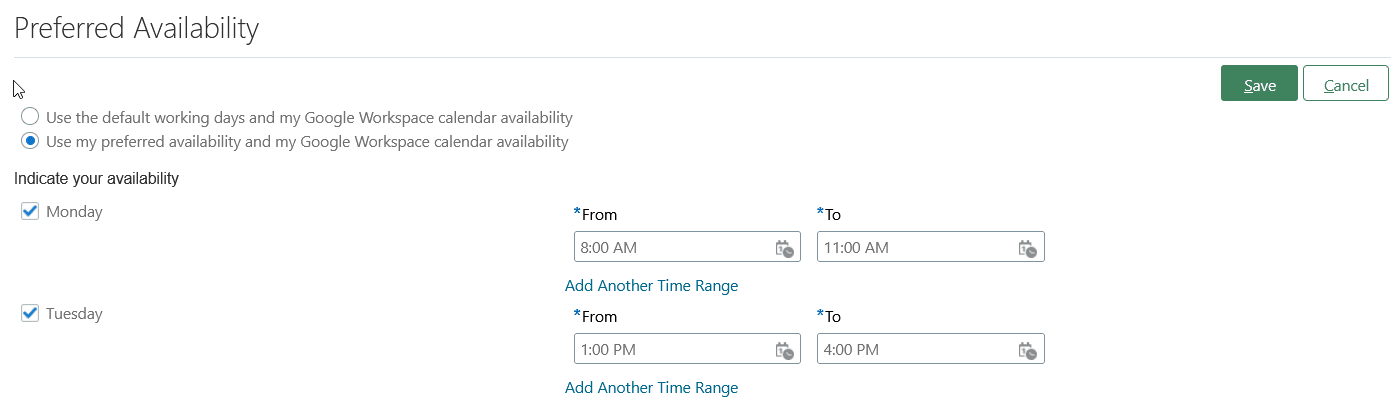Cancel the availability changes
Image resolution: width=1398 pixels, height=402 pixels.
[x=1346, y=84]
